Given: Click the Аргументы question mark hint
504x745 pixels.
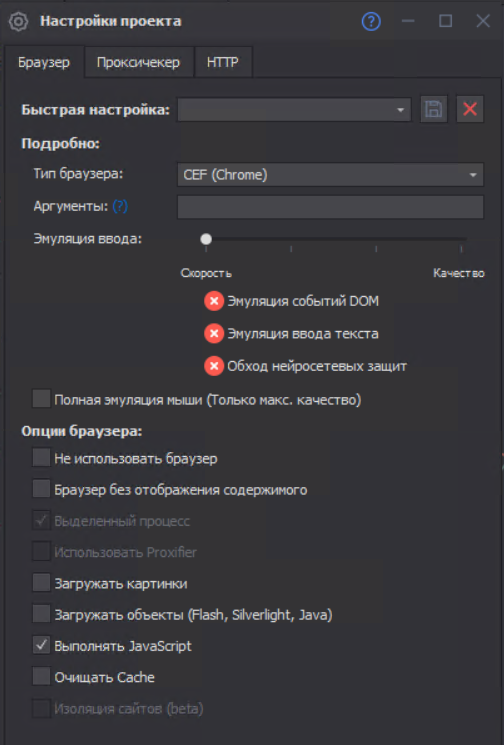Looking at the screenshot, I should click(x=120, y=206).
